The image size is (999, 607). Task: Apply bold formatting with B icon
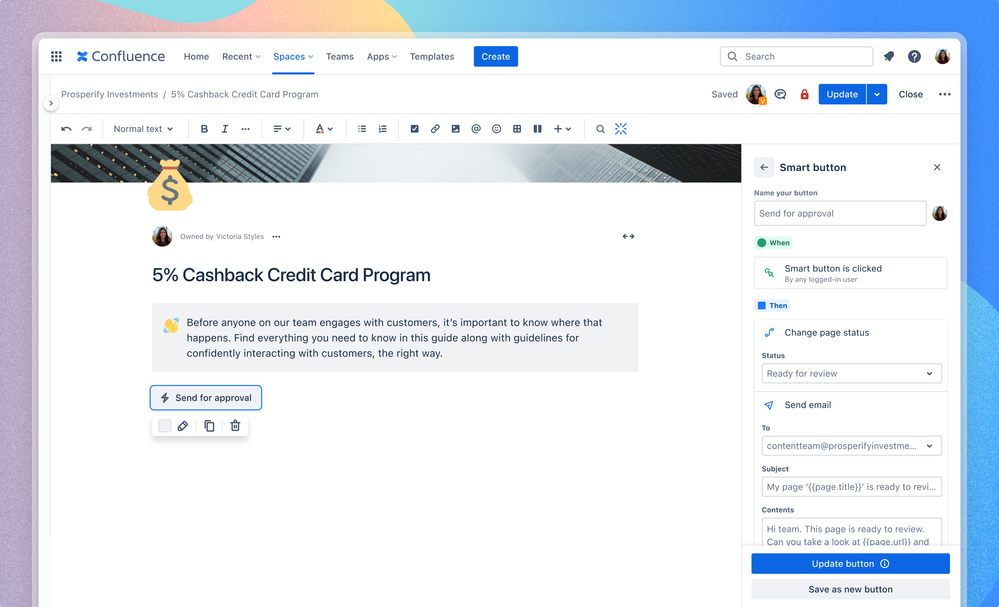click(x=204, y=129)
